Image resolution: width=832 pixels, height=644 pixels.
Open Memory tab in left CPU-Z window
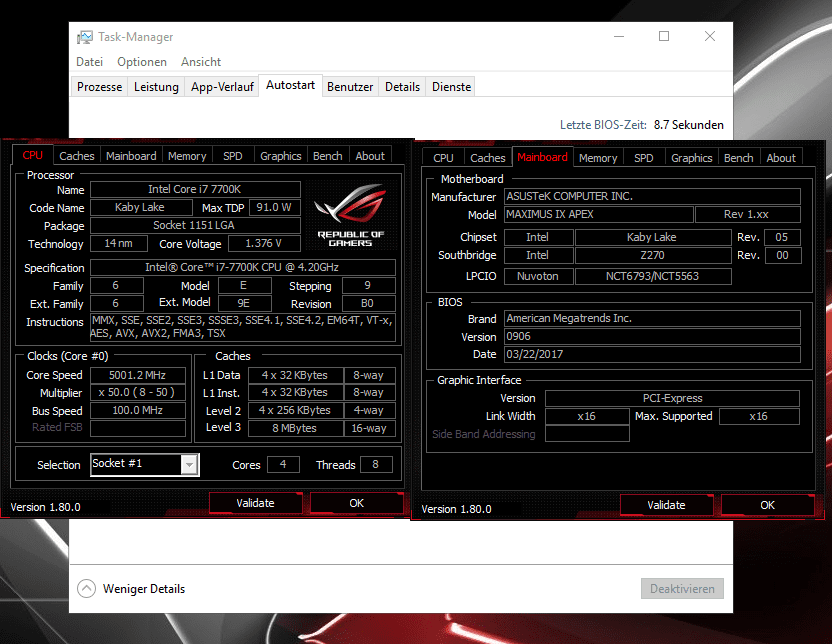pos(187,156)
